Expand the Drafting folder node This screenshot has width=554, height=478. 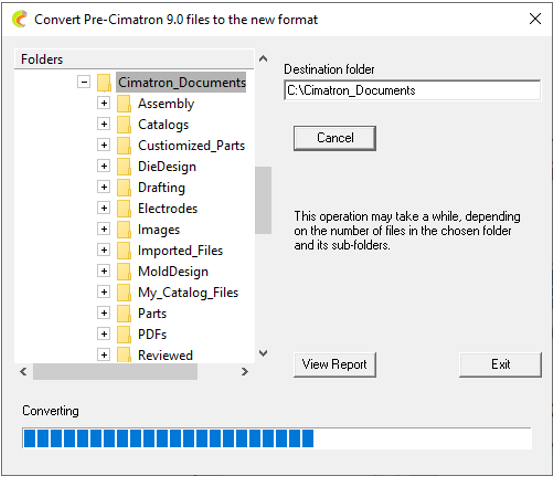[x=104, y=187]
